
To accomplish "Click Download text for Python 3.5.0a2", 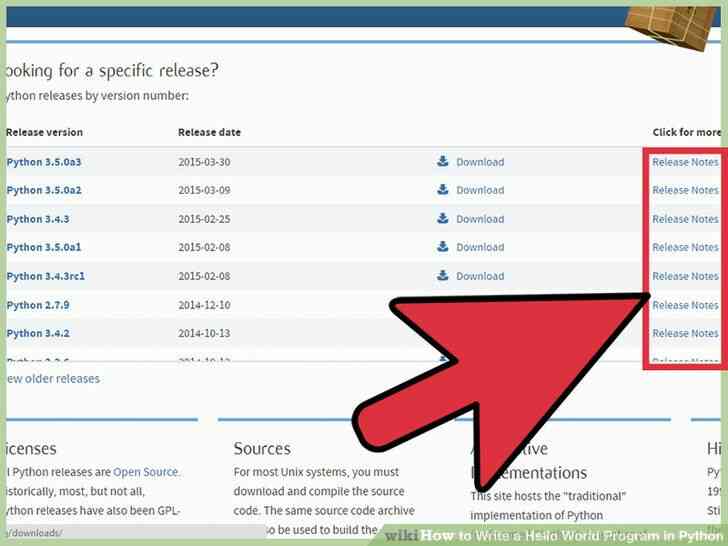I will click(x=480, y=190).
